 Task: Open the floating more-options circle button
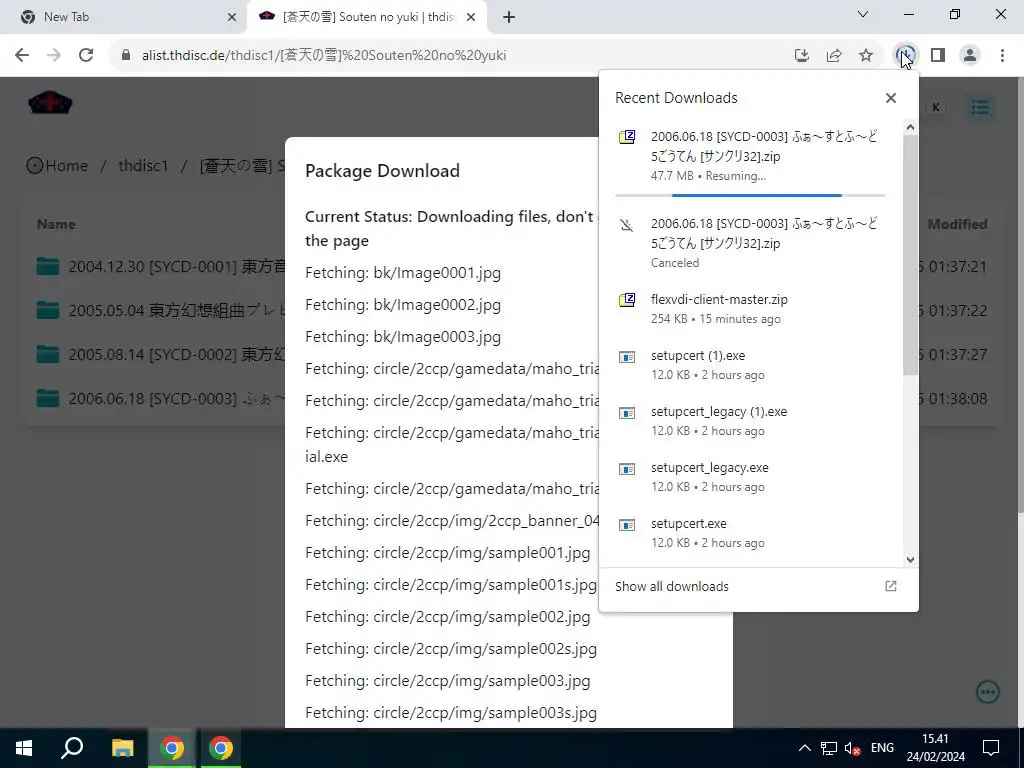[x=988, y=692]
